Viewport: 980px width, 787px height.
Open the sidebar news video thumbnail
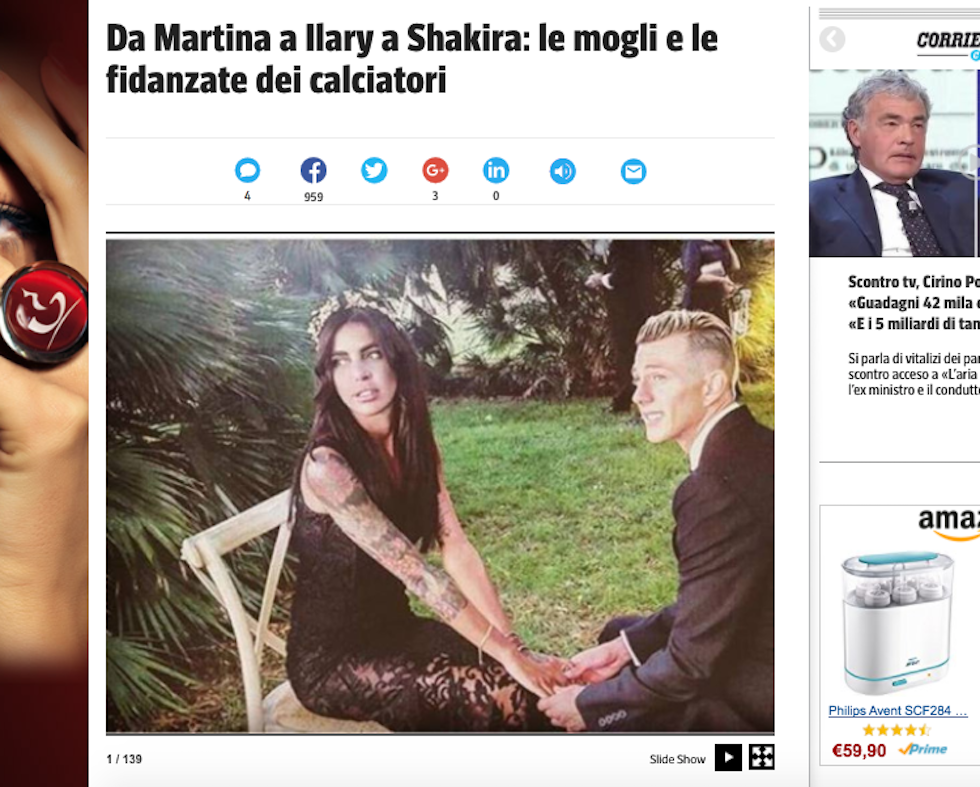[x=894, y=163]
